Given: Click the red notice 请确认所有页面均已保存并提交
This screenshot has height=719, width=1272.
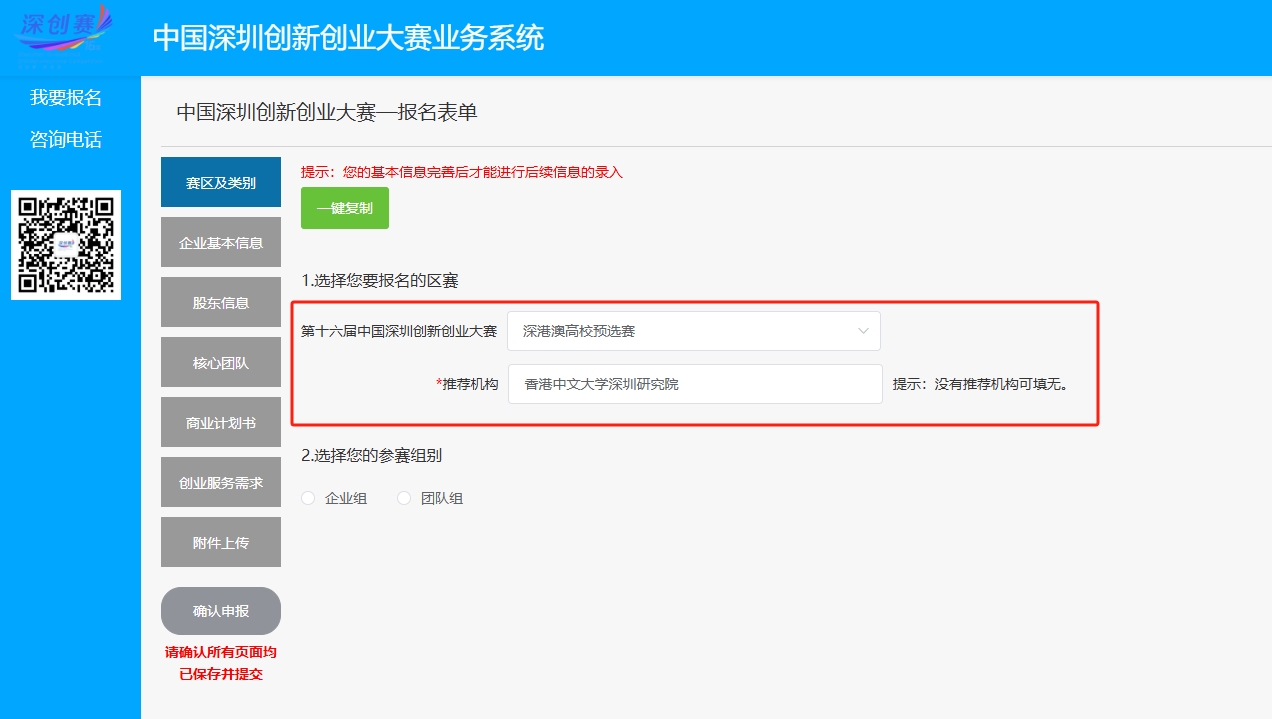Looking at the screenshot, I should pyautogui.click(x=221, y=663).
